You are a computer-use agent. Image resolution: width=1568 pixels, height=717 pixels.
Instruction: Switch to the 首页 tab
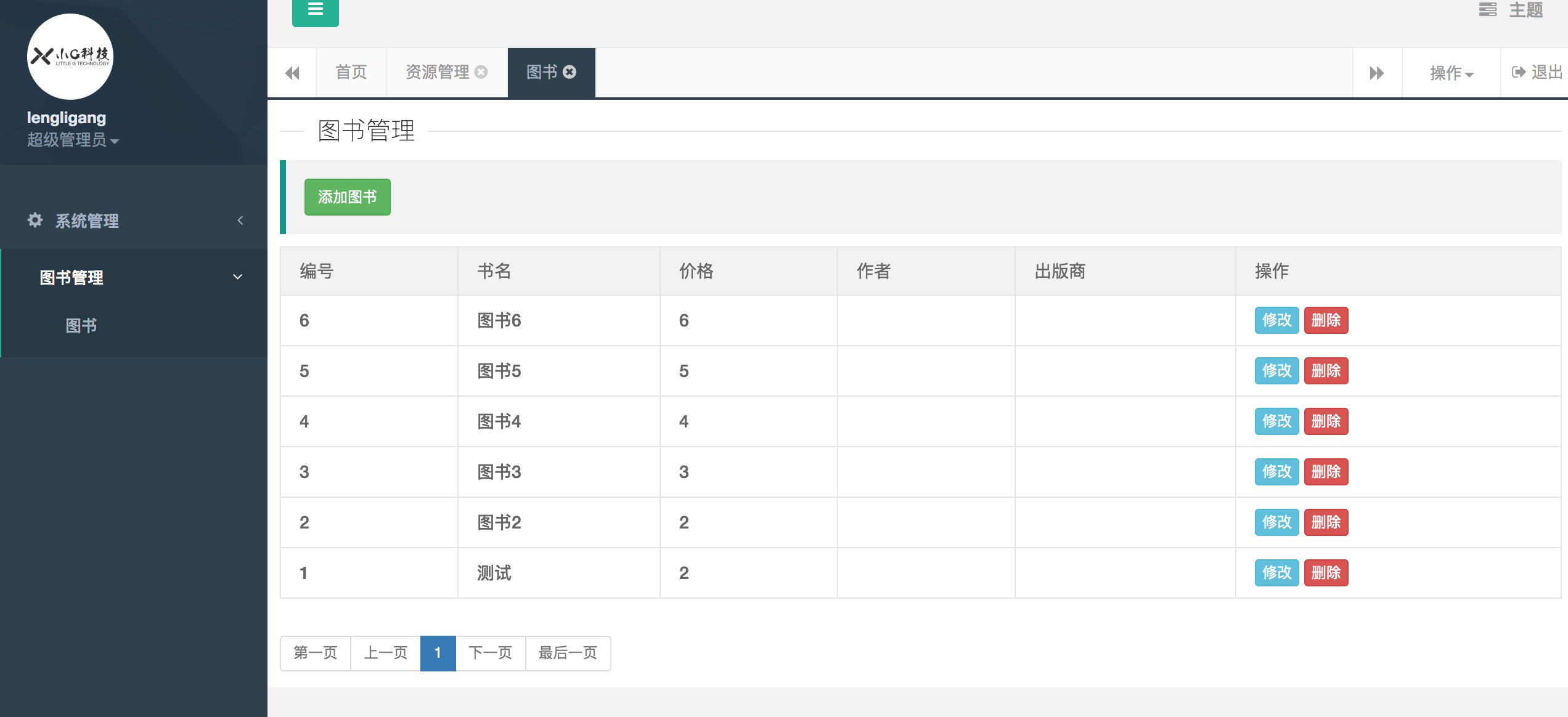click(x=351, y=73)
